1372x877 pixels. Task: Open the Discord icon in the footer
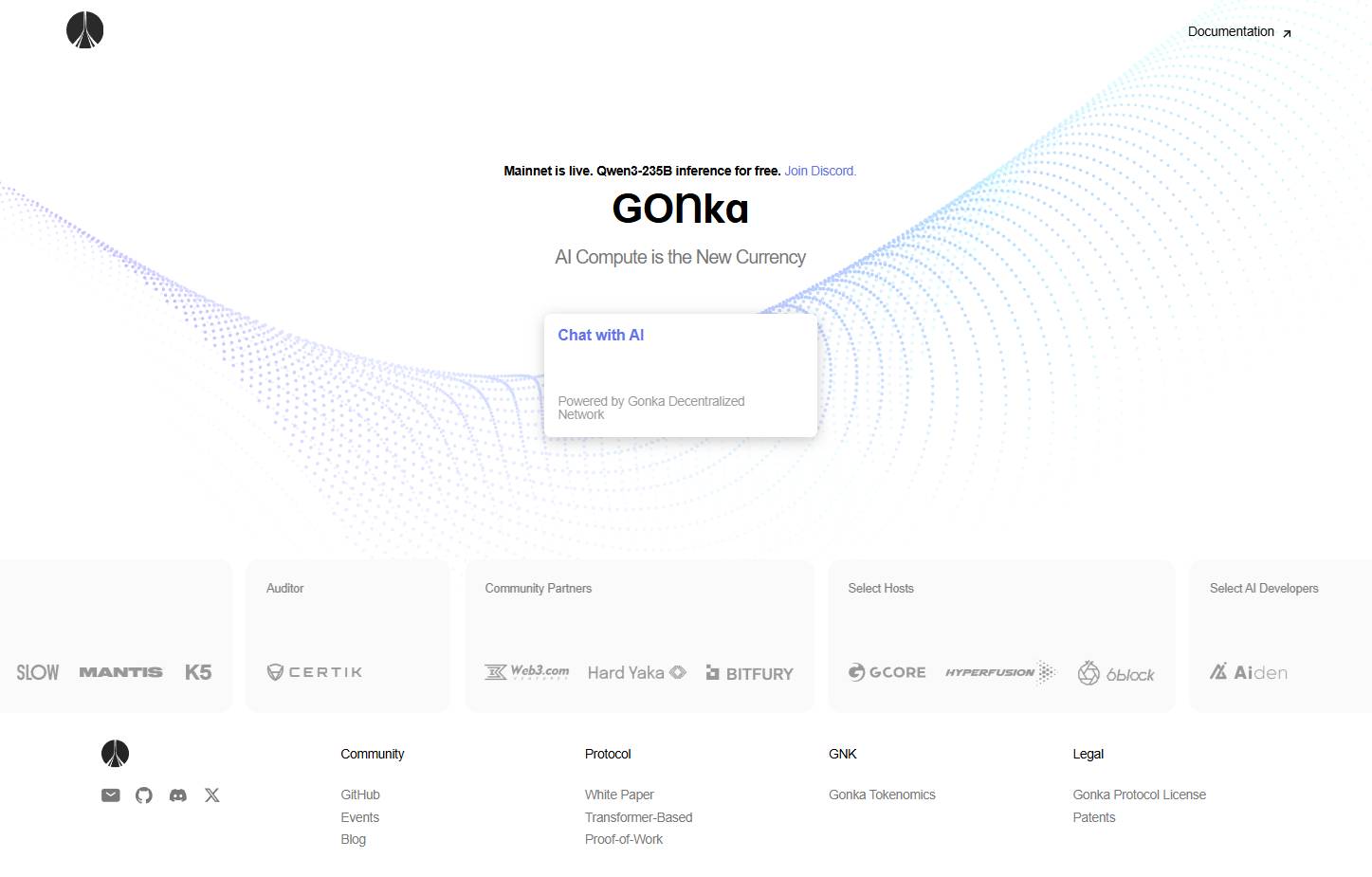(x=178, y=795)
